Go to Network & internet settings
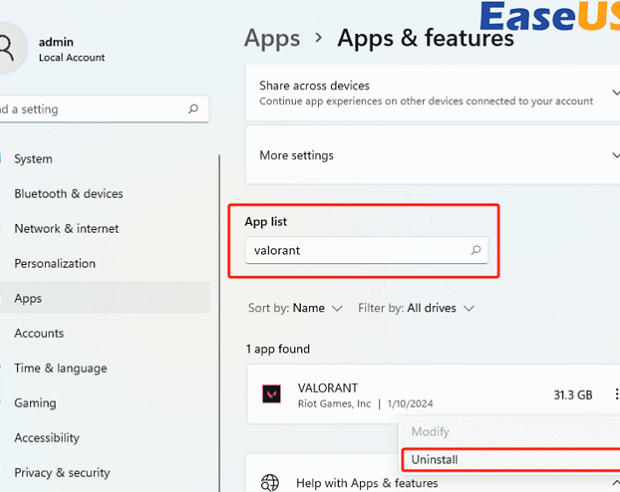The width and height of the screenshot is (620, 492). click(66, 229)
